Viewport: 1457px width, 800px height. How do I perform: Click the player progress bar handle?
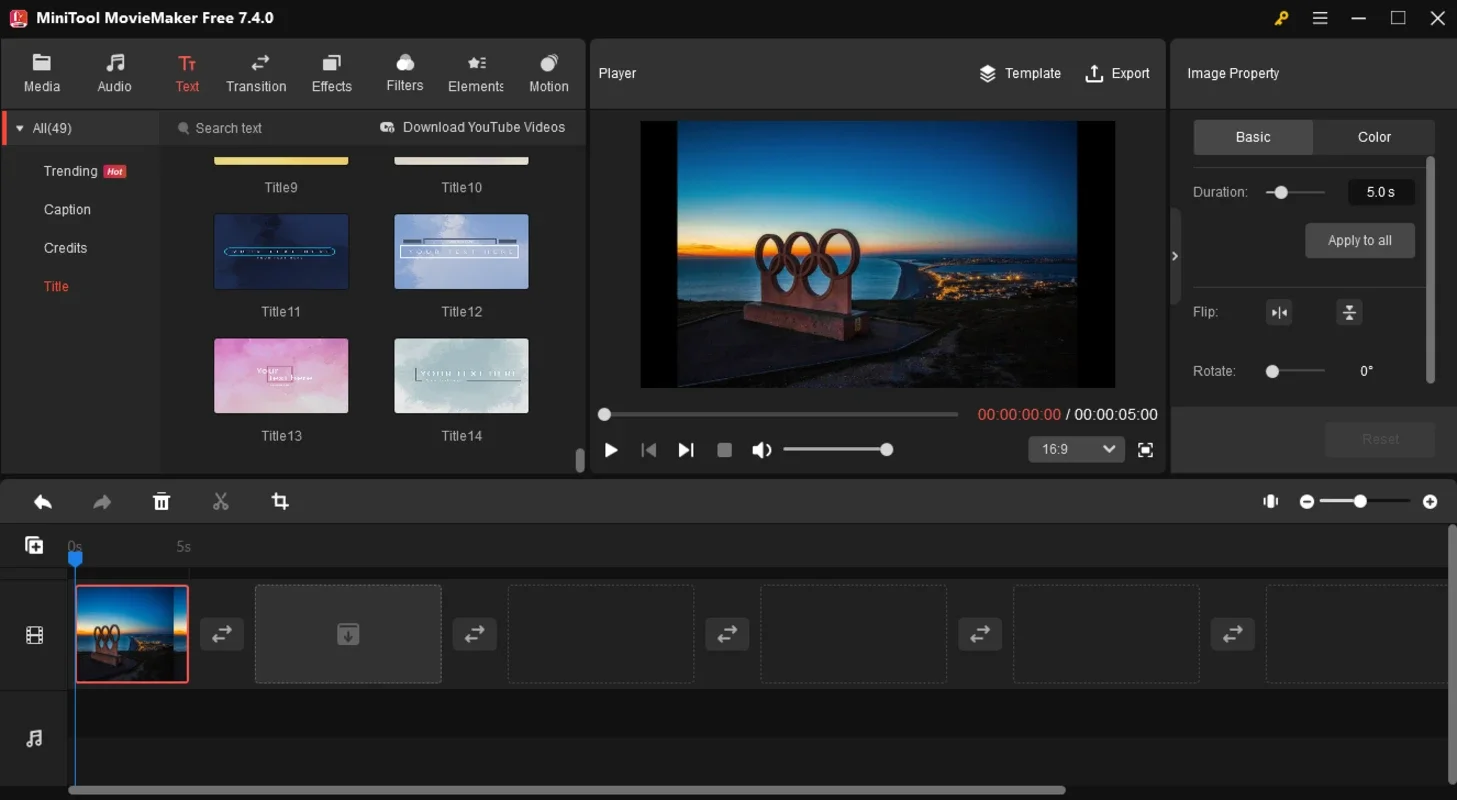[604, 414]
